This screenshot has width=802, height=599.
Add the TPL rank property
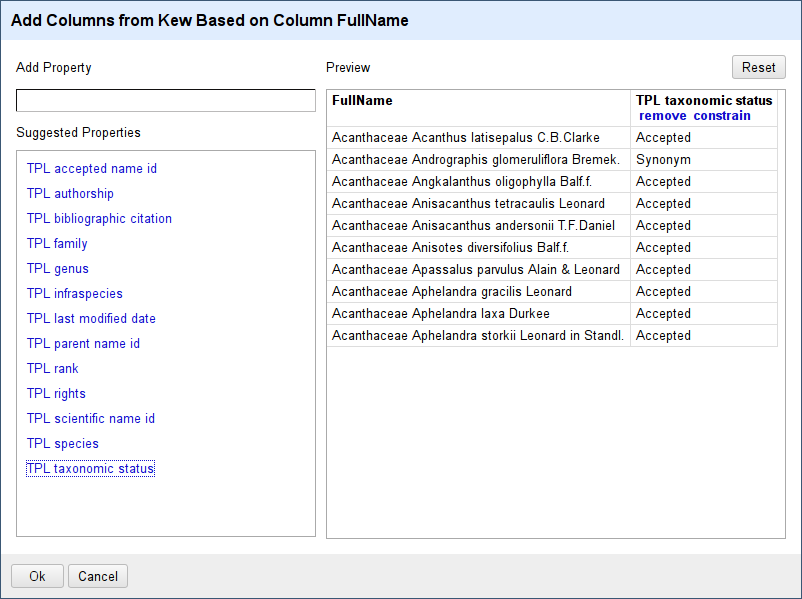coord(52,368)
